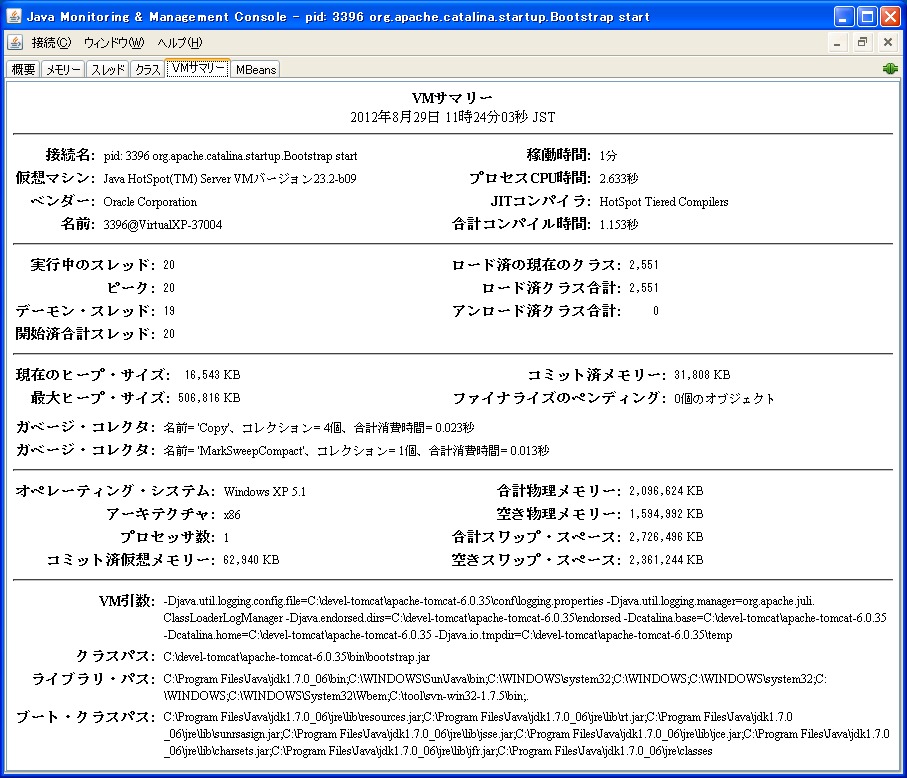Click the operating system value Windows XP 5.1
Viewport: 907px width, 778px height.
264,492
